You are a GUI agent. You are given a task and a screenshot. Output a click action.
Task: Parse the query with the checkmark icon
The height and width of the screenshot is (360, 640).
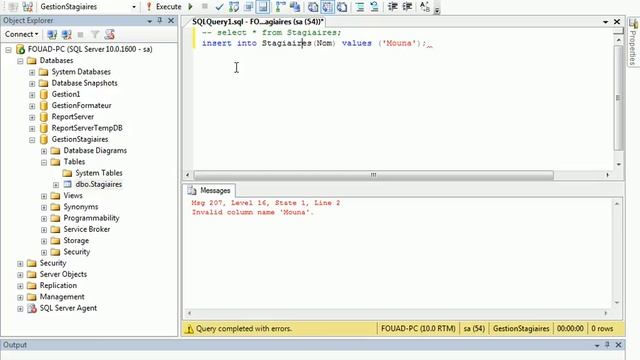pos(219,7)
